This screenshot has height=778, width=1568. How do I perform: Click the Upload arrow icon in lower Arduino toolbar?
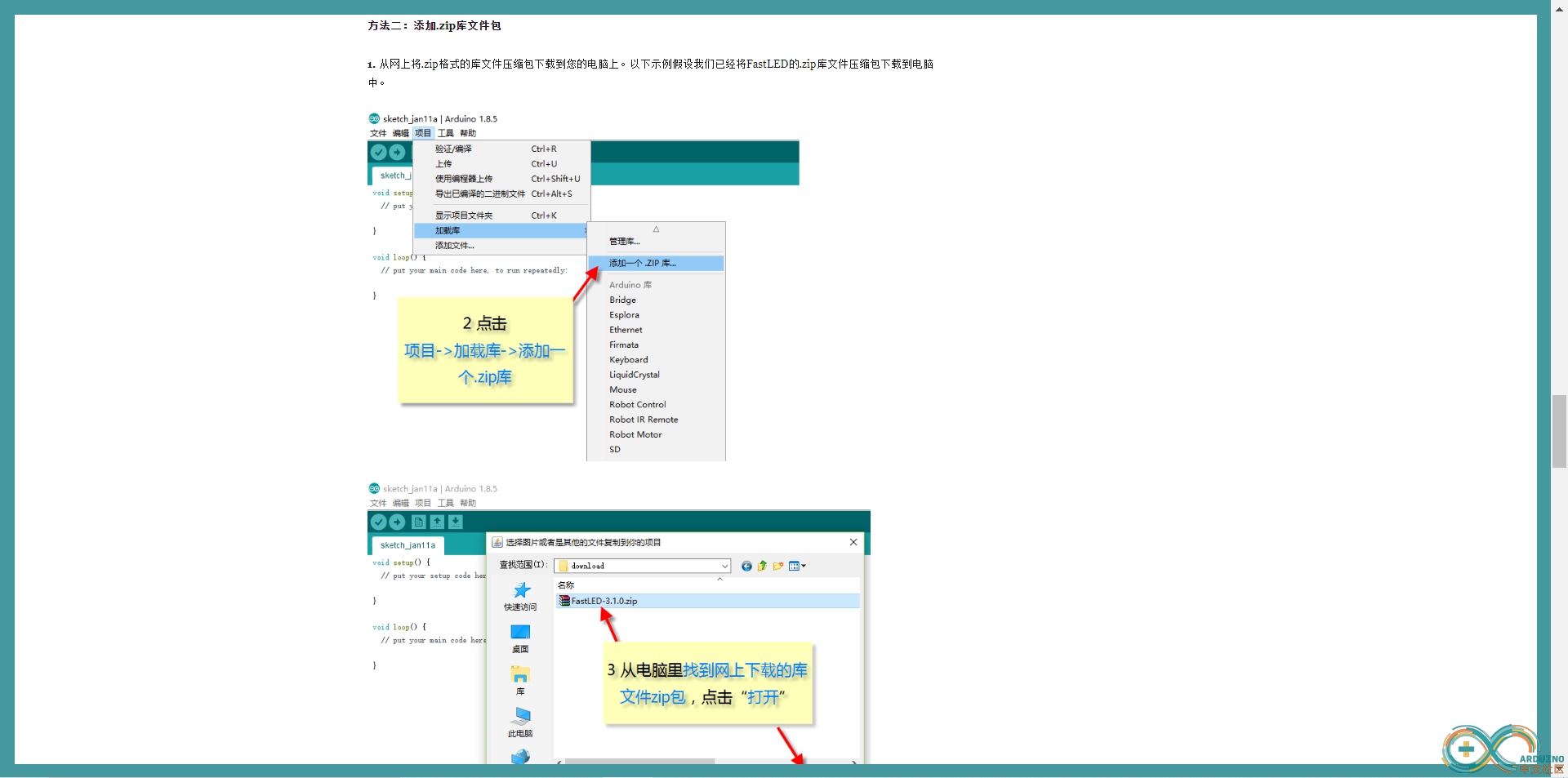(x=397, y=522)
